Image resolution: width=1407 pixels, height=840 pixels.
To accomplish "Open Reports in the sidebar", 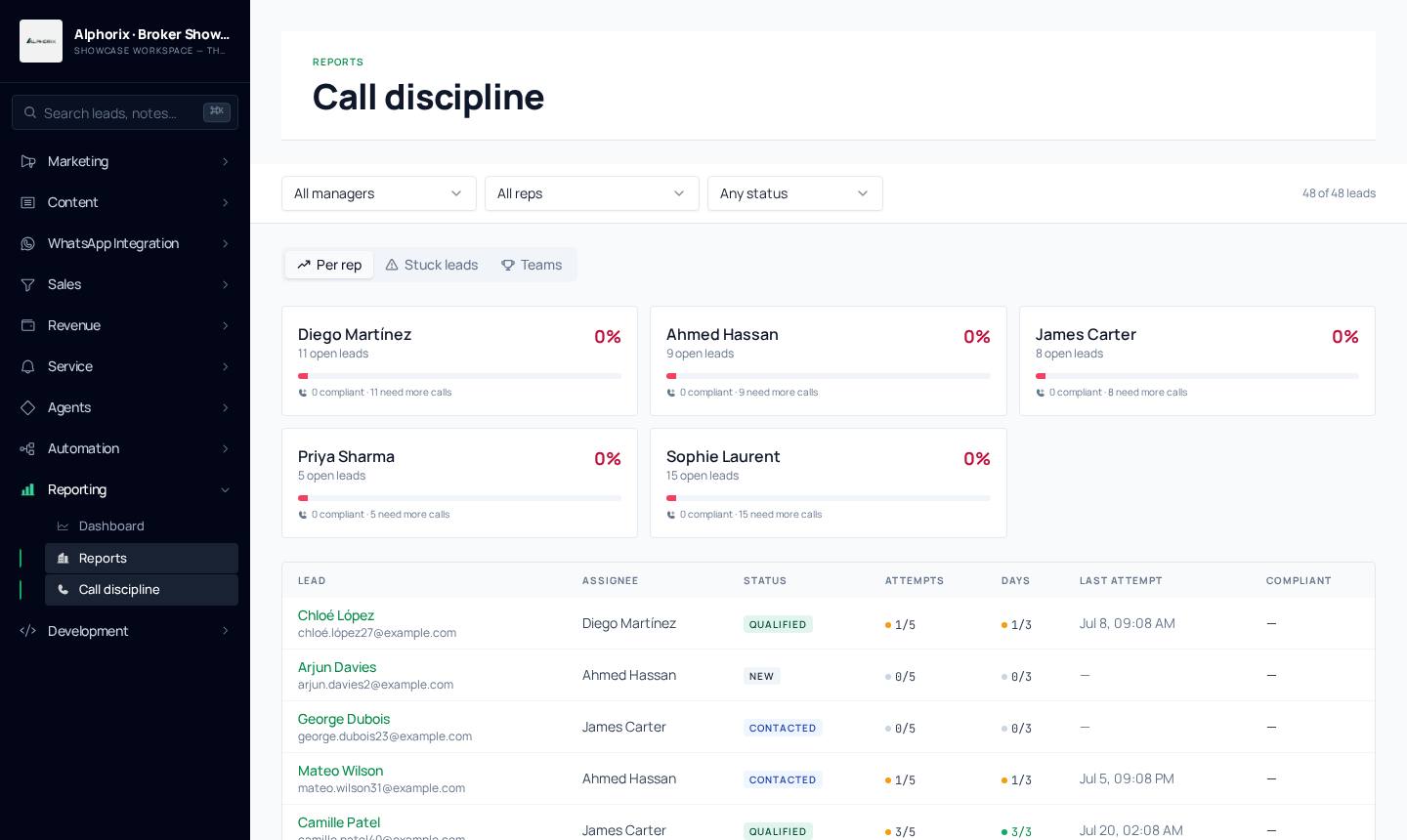I will coord(142,559).
